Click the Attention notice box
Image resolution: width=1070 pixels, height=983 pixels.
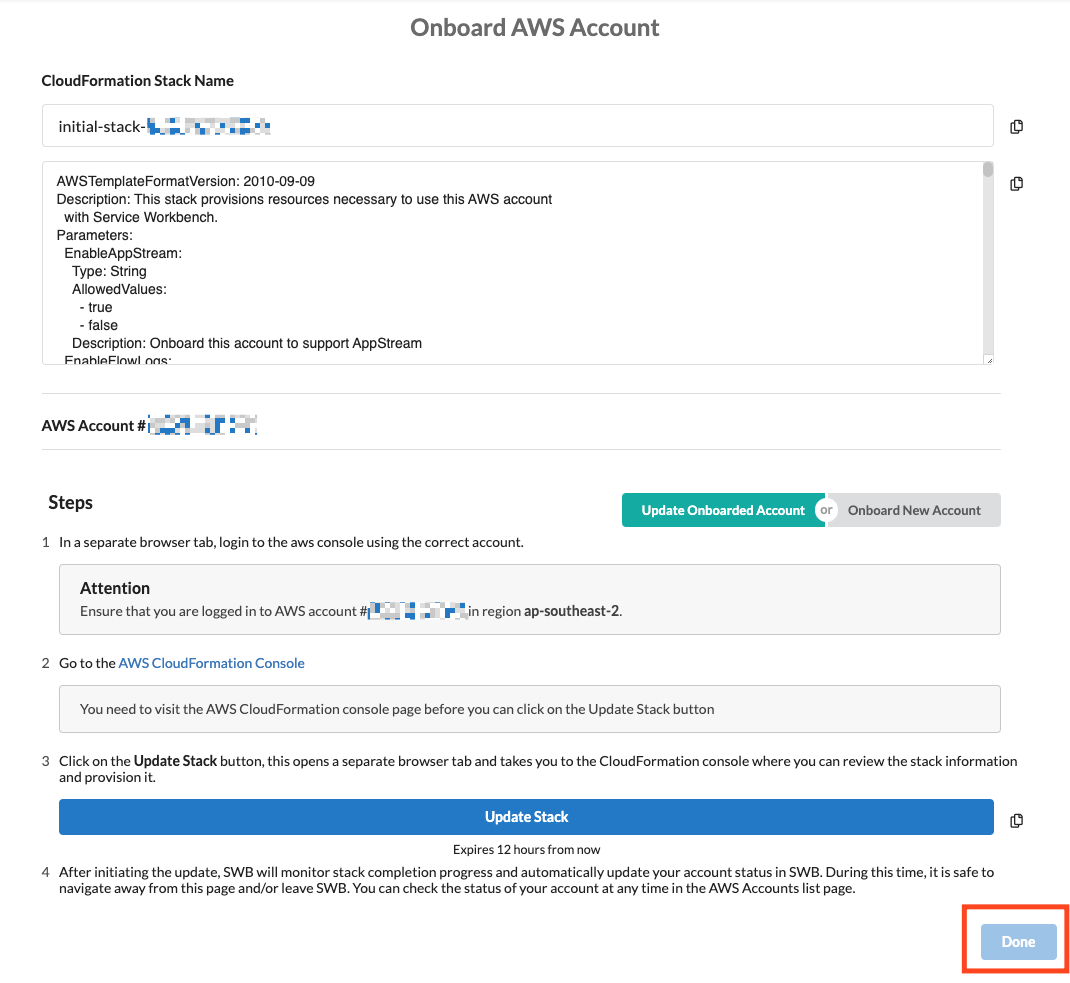point(529,598)
